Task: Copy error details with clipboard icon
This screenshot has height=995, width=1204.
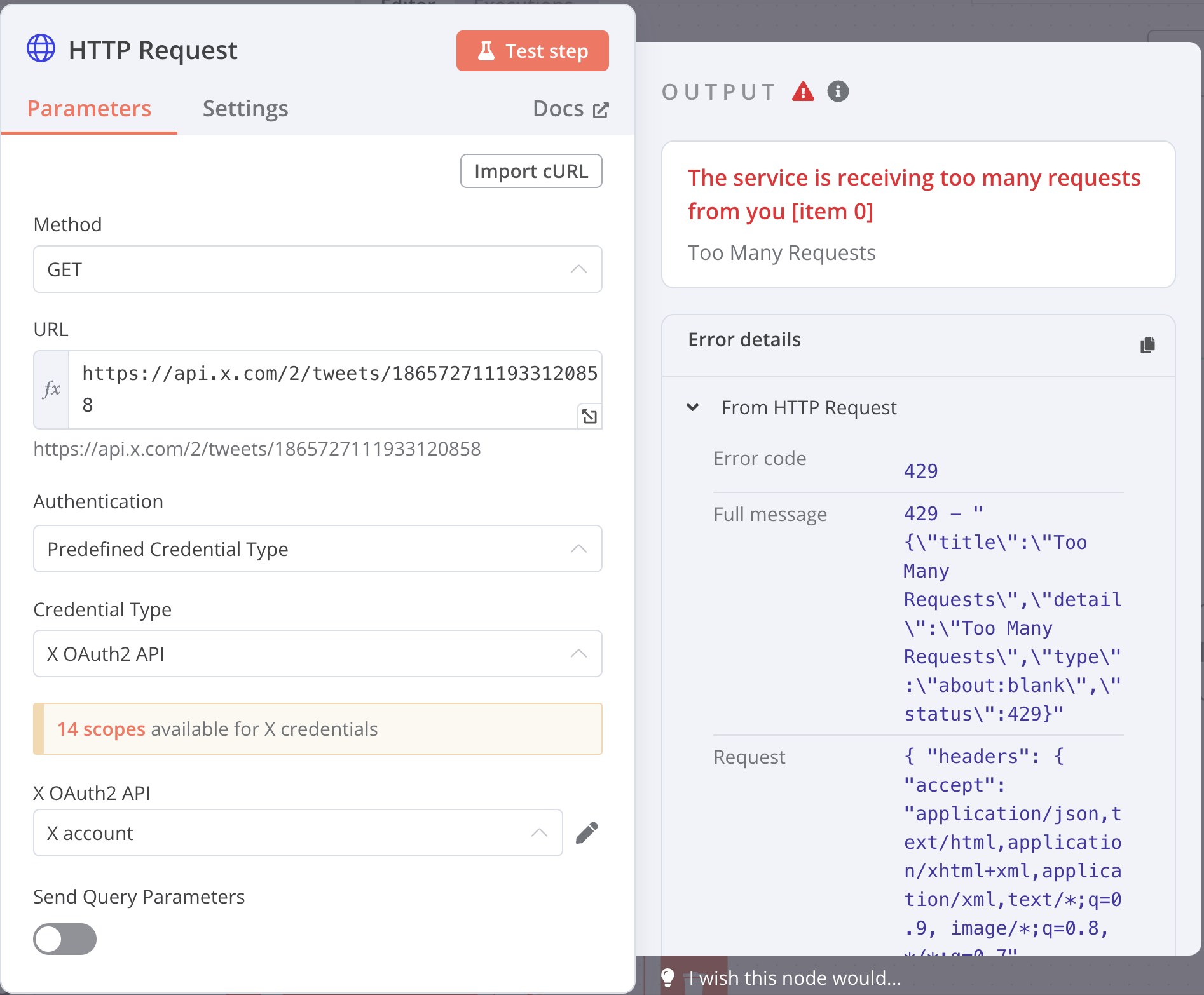Action: point(1147,345)
